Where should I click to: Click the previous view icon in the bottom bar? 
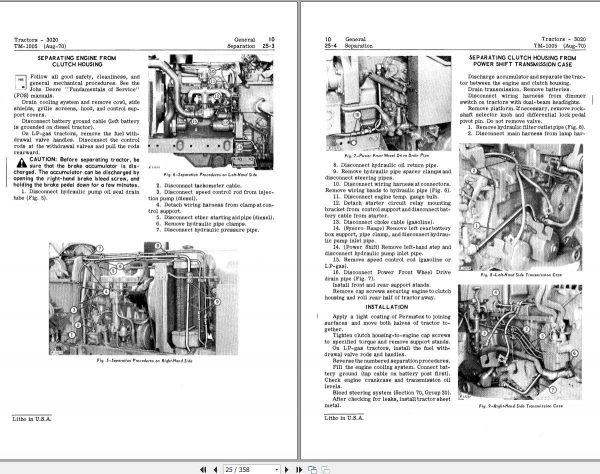click(312, 469)
